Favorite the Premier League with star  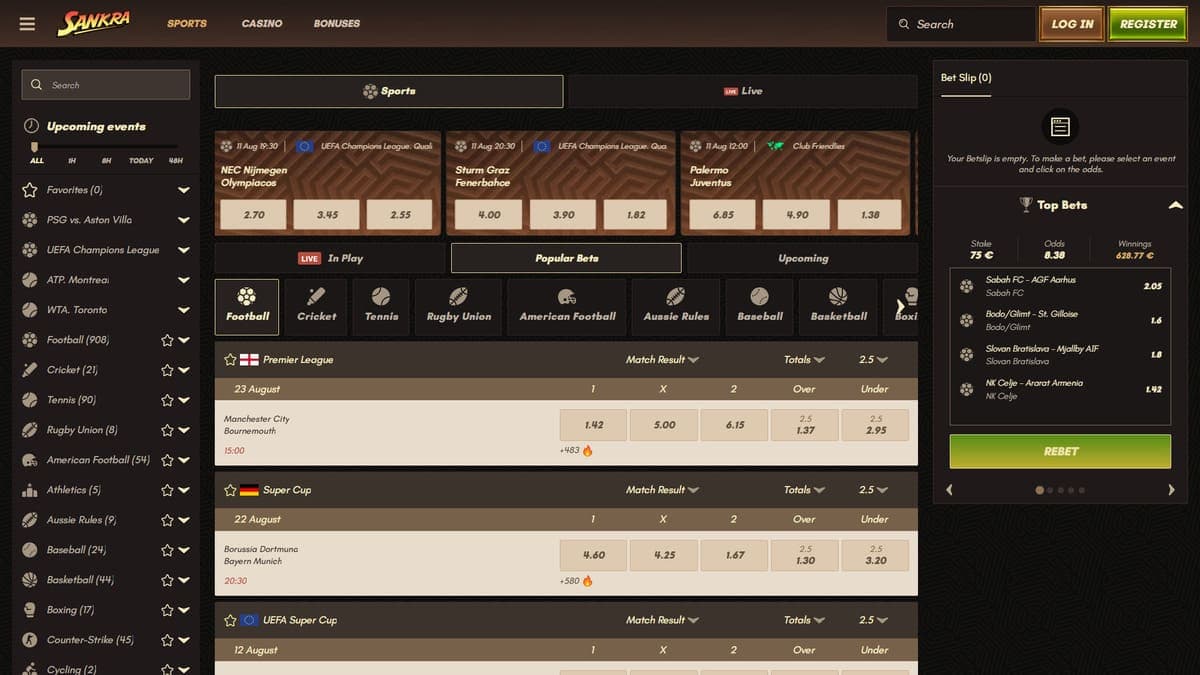(231, 360)
